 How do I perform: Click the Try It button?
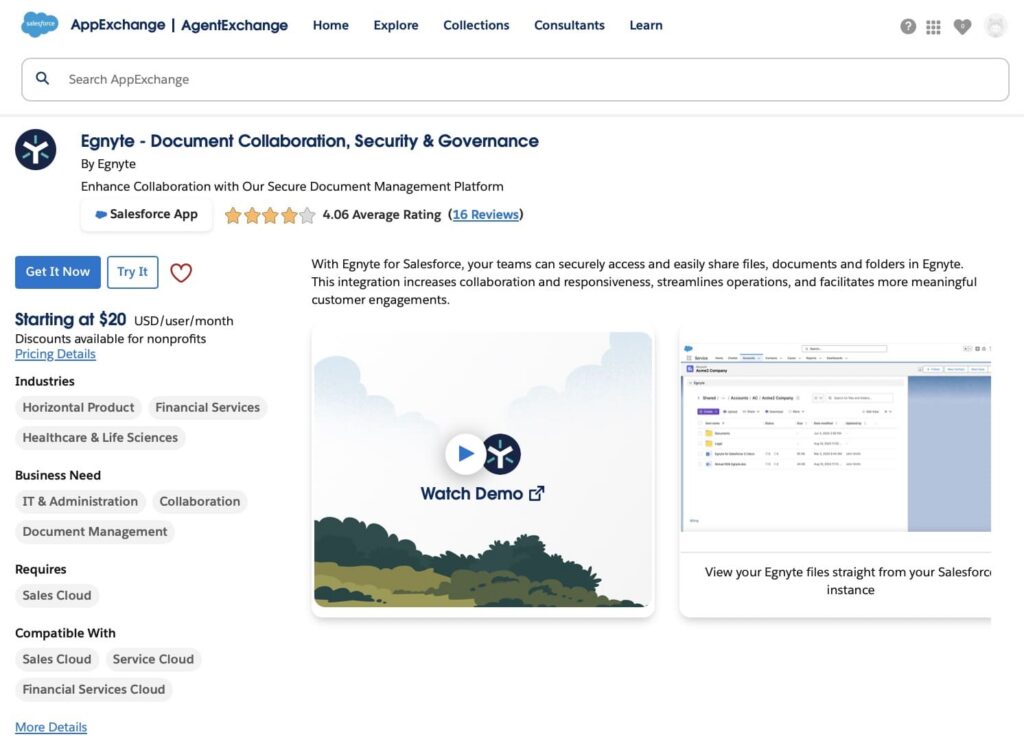pos(133,272)
